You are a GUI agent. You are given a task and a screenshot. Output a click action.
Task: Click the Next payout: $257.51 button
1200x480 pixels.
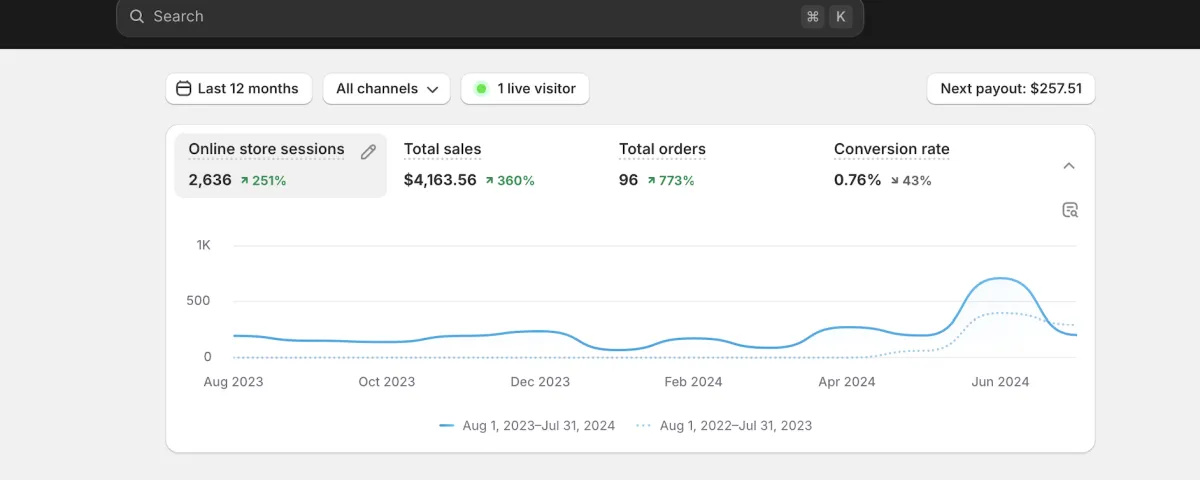pyautogui.click(x=1011, y=88)
